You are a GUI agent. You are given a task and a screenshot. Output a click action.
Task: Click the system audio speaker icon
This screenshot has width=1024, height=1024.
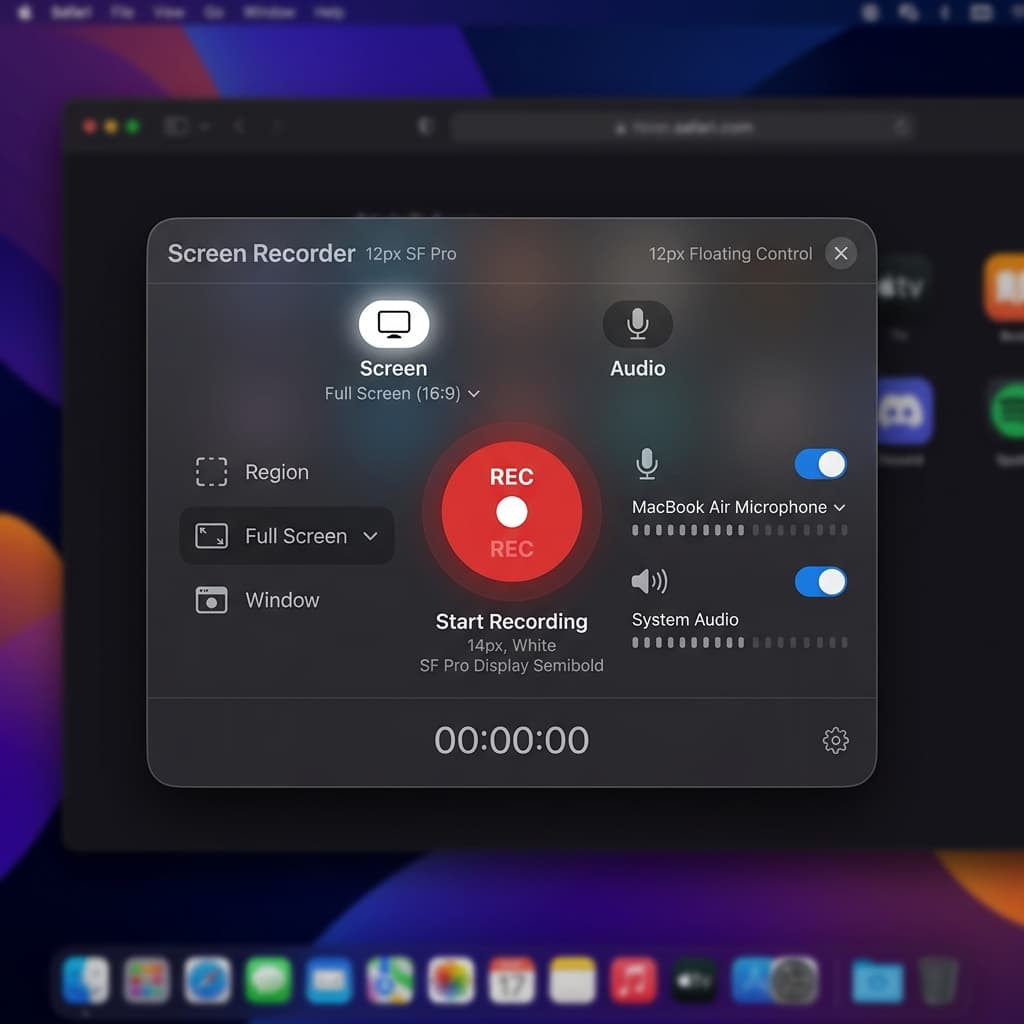(x=648, y=581)
